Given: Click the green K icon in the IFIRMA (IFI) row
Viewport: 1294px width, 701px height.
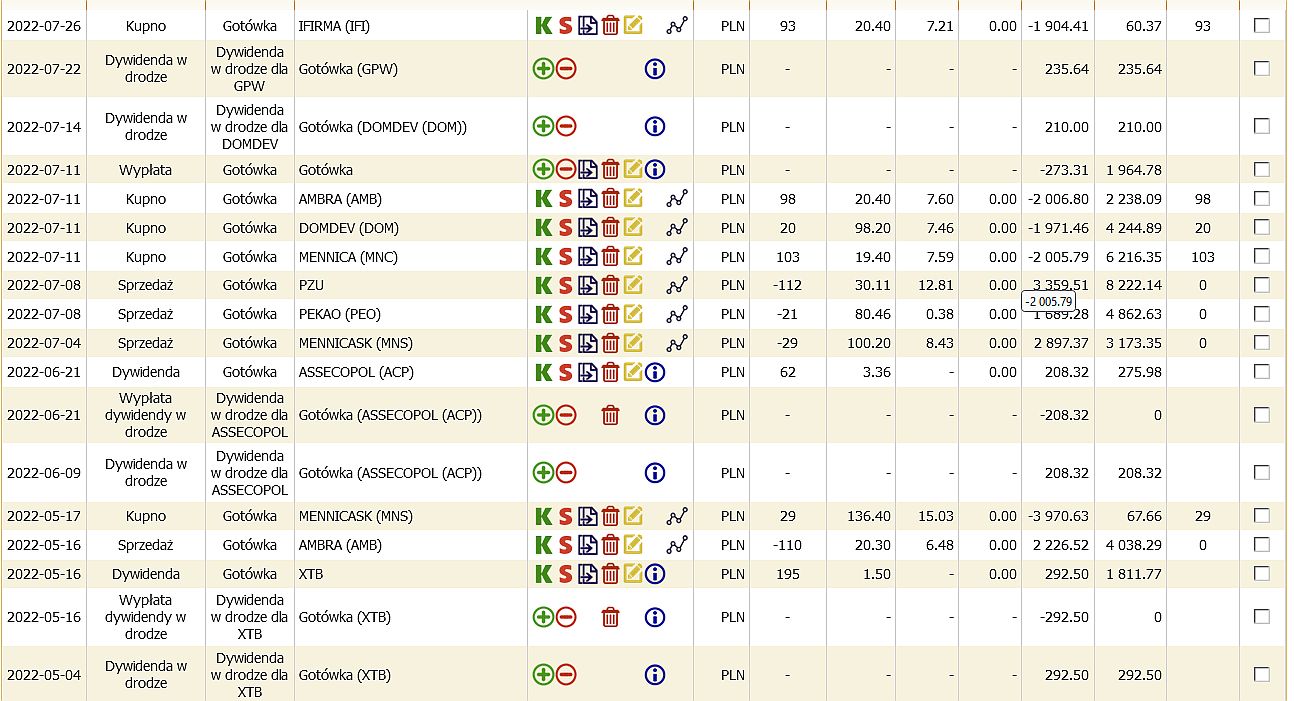Looking at the screenshot, I should click(543, 26).
